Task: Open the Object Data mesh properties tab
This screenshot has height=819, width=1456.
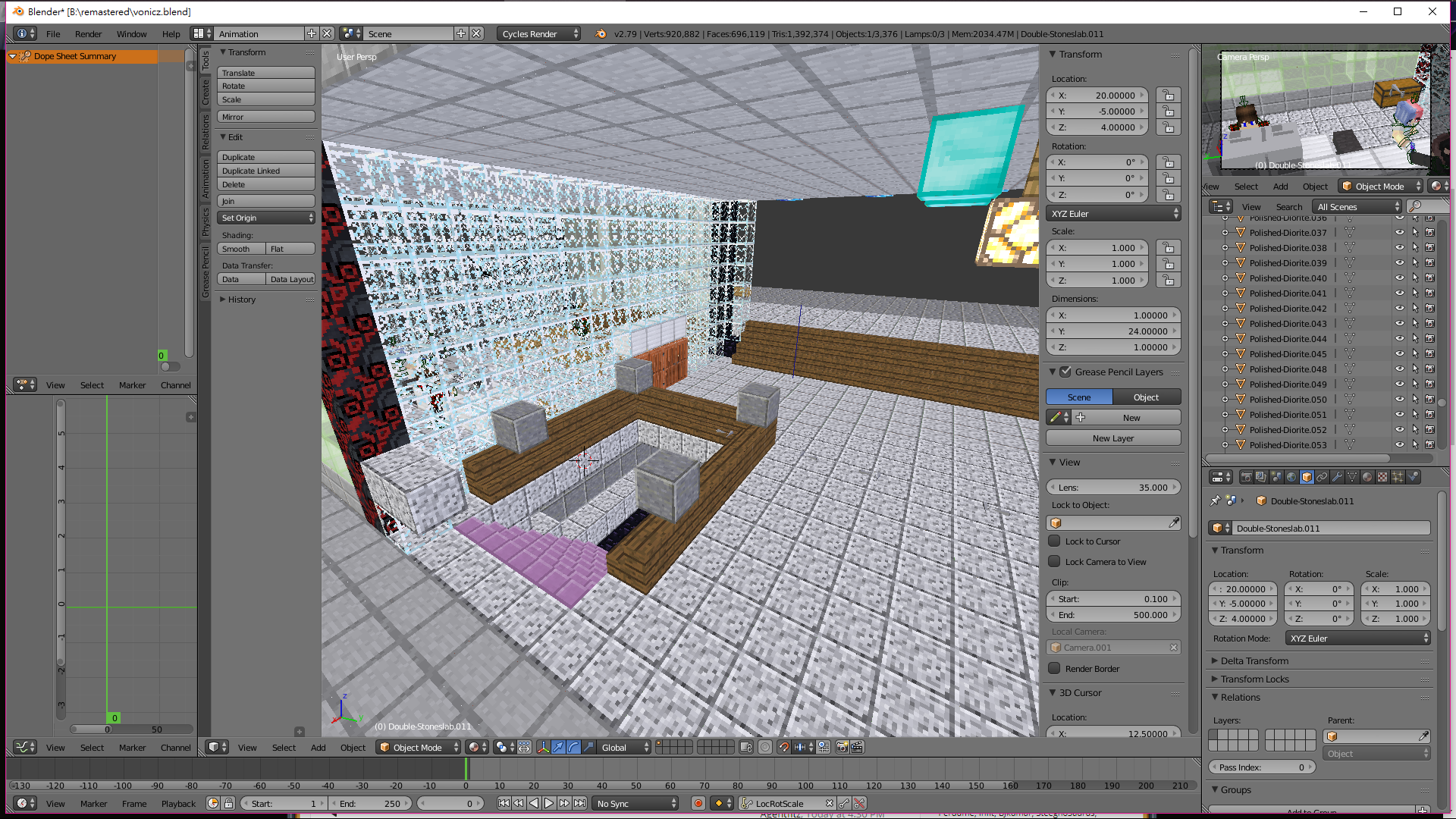Action: pyautogui.click(x=1352, y=477)
